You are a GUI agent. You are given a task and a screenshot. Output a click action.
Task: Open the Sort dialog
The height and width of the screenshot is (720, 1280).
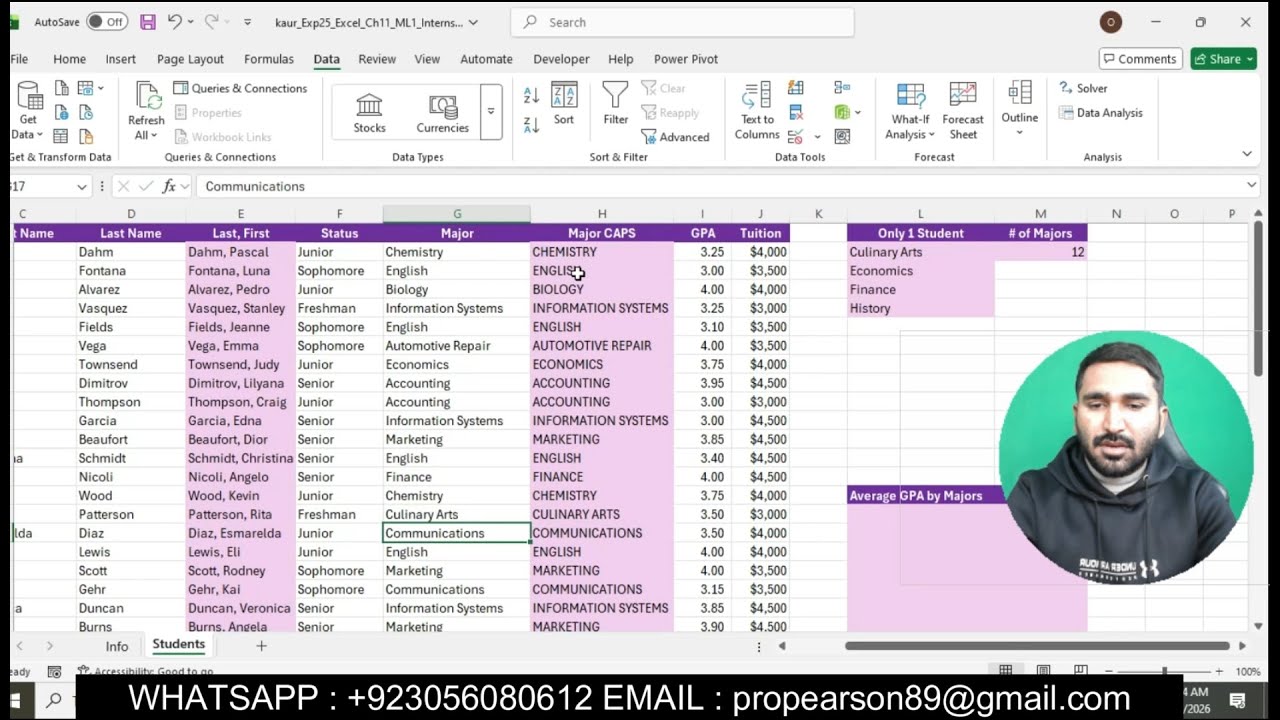564,104
